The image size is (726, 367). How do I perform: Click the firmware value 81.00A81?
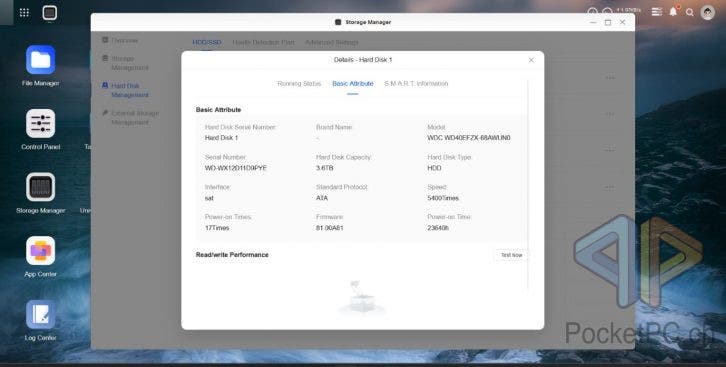pyautogui.click(x=330, y=228)
